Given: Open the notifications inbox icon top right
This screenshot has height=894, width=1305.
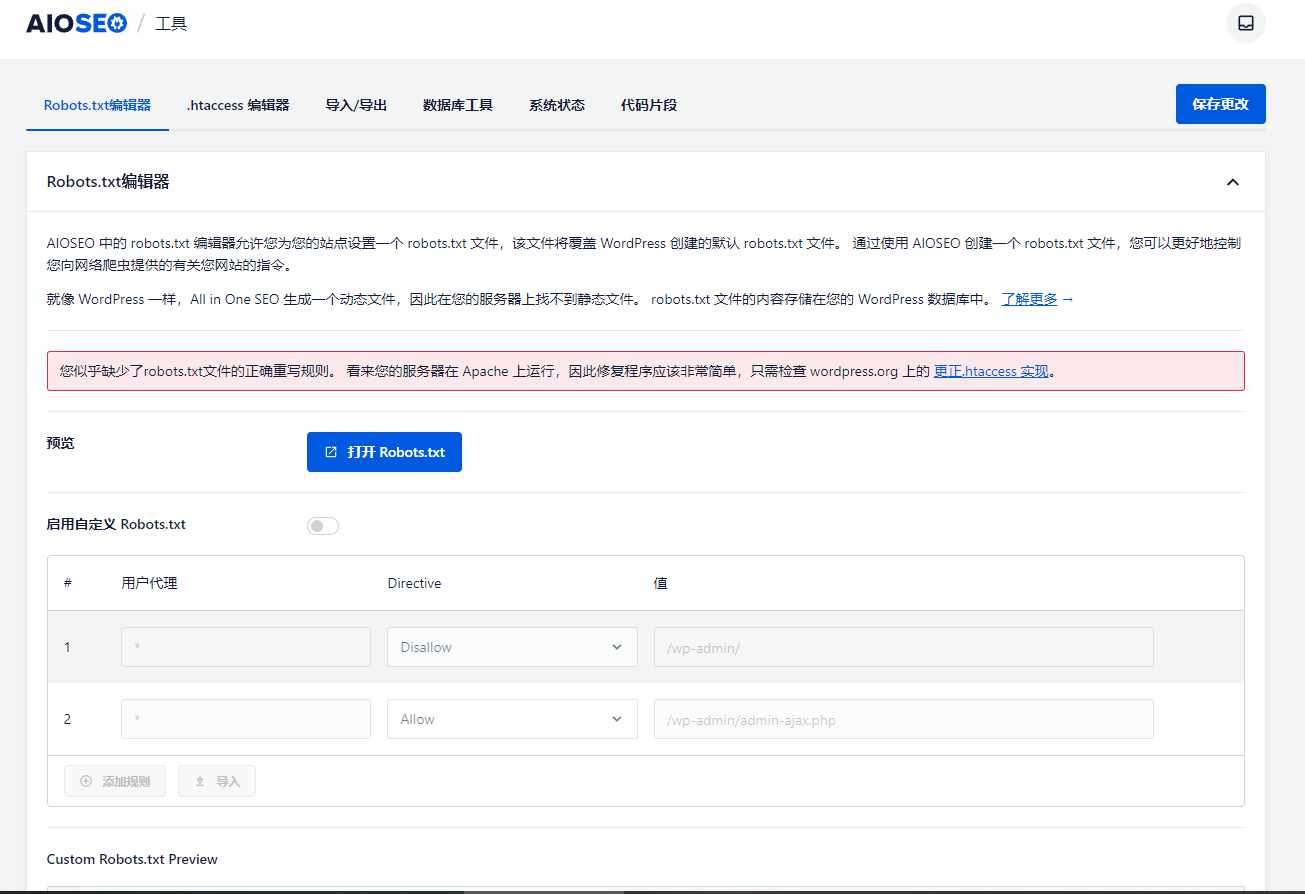Looking at the screenshot, I should click(1245, 22).
